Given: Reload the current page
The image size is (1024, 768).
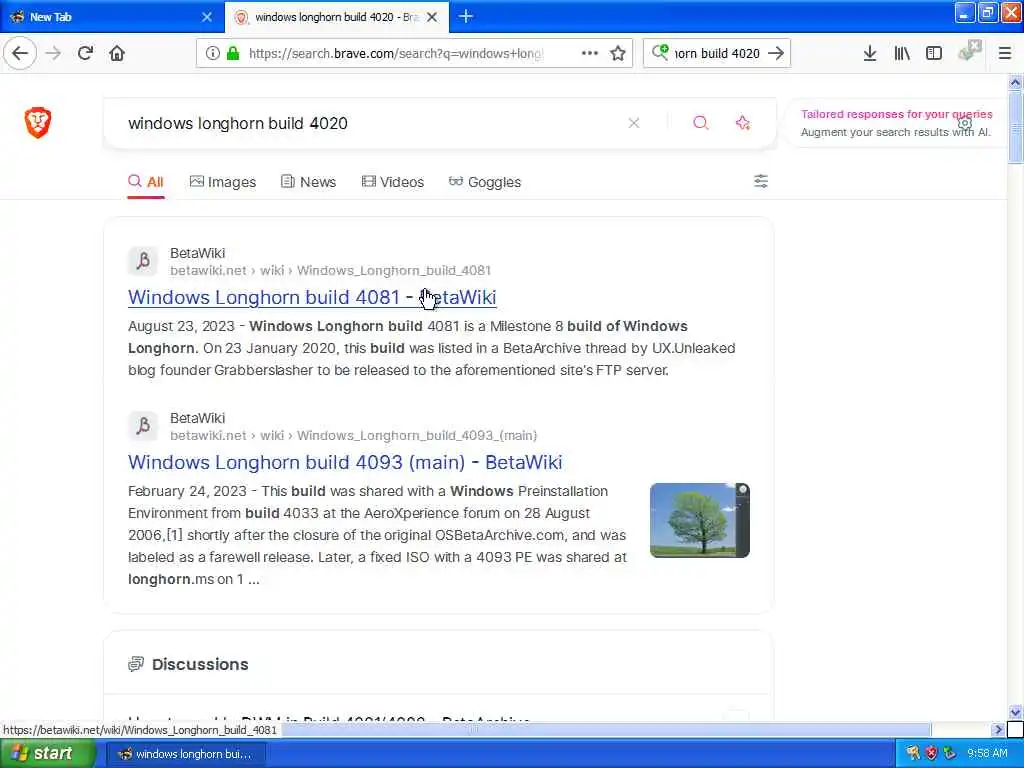Looking at the screenshot, I should pos(85,53).
